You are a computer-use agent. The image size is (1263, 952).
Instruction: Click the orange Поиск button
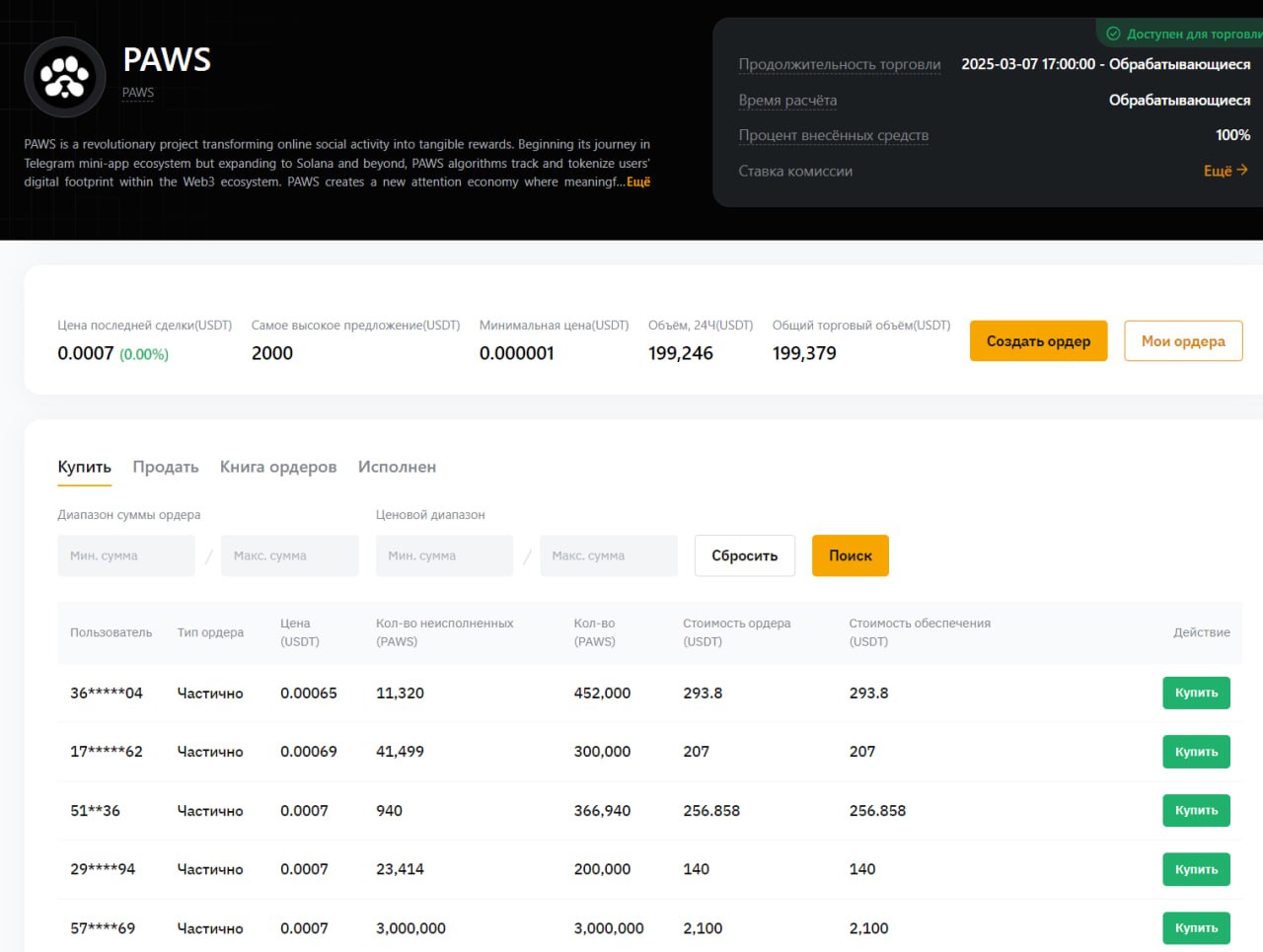pyautogui.click(x=851, y=555)
